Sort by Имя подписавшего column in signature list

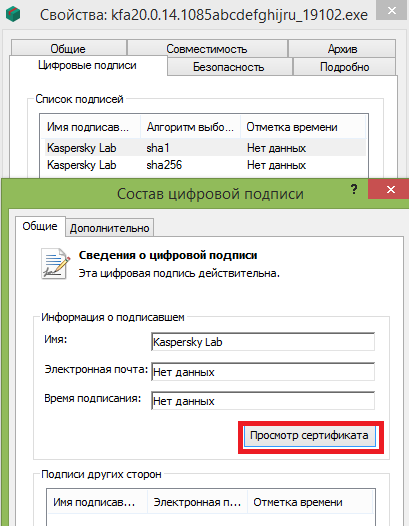point(90,127)
